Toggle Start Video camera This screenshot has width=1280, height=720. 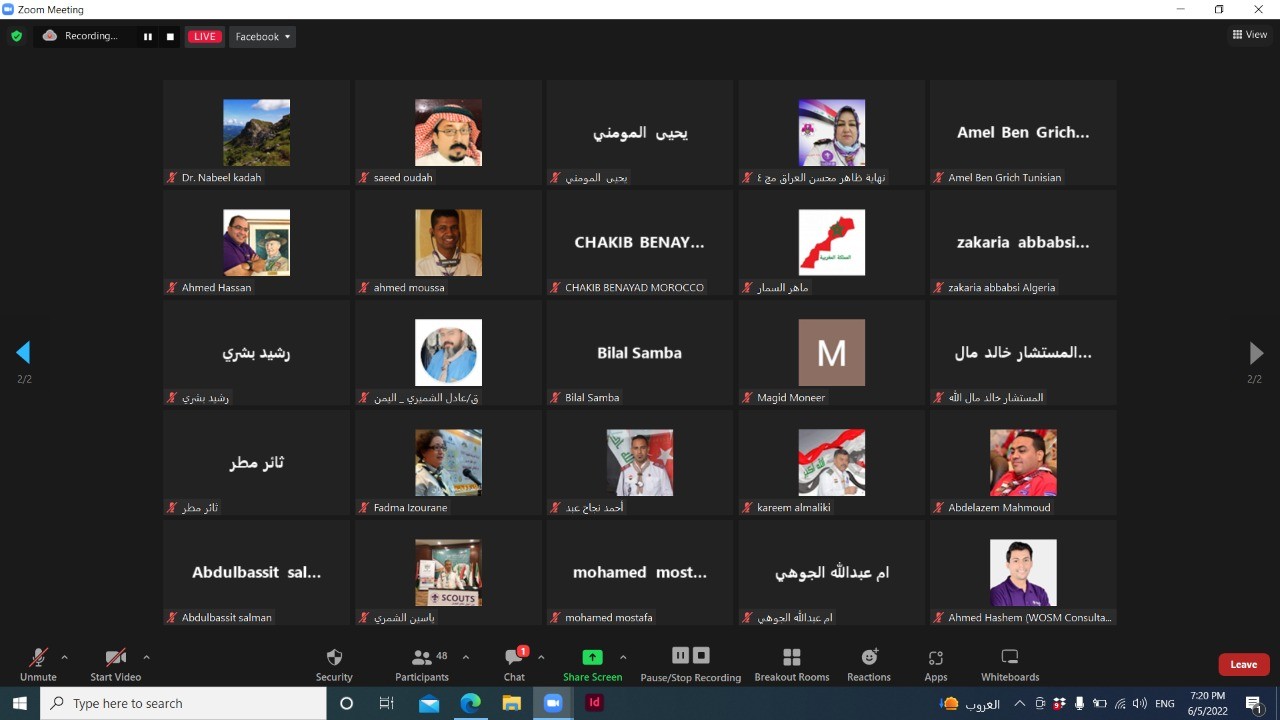(x=115, y=663)
